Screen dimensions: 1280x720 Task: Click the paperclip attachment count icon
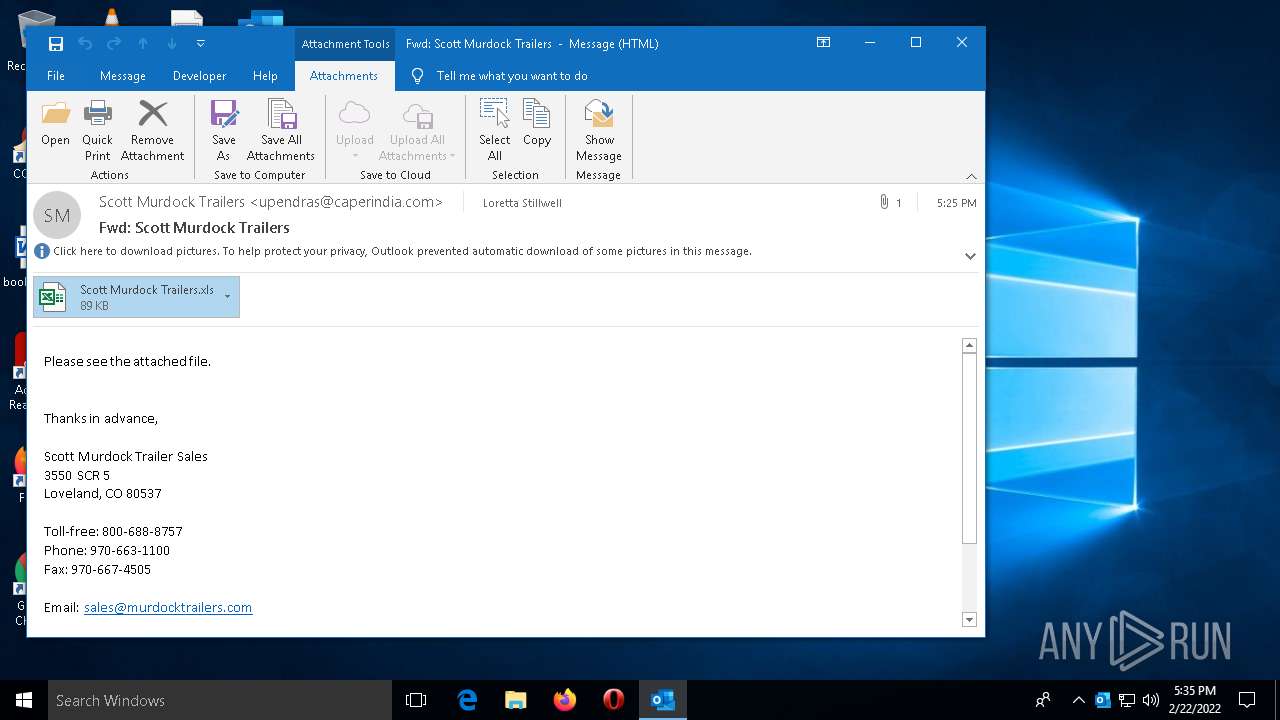(884, 202)
